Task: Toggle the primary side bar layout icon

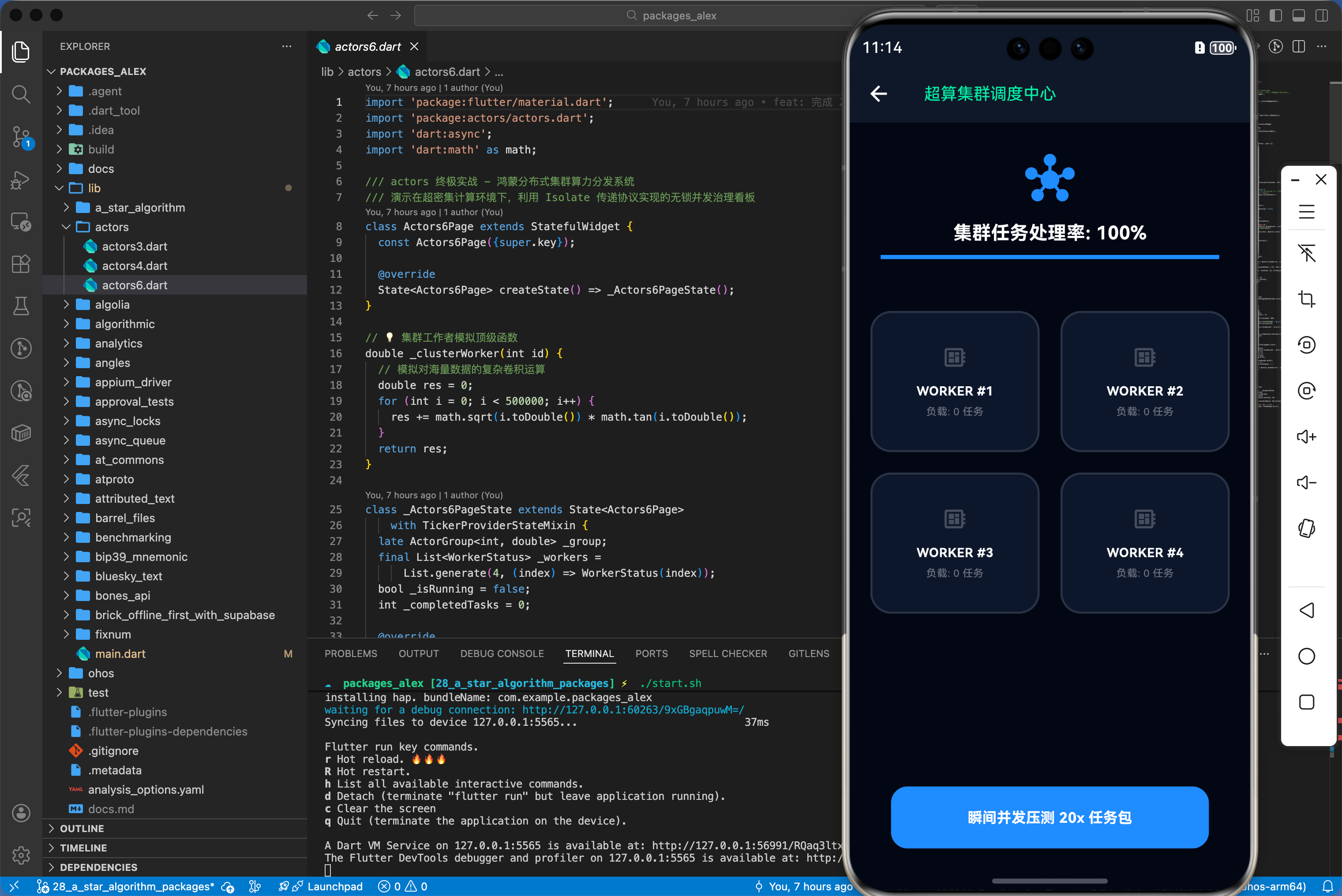Action: coord(1275,15)
